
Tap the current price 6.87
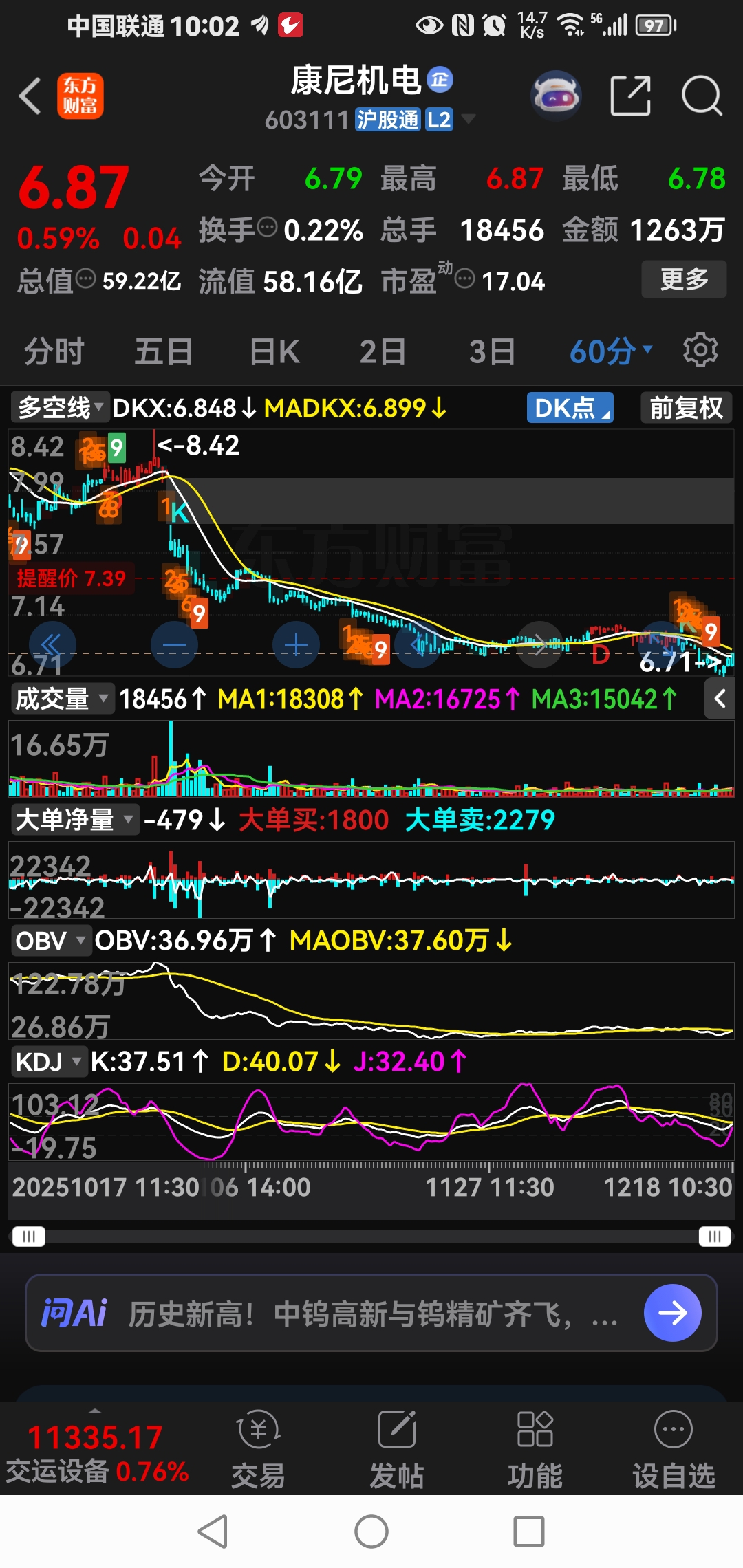click(74, 187)
